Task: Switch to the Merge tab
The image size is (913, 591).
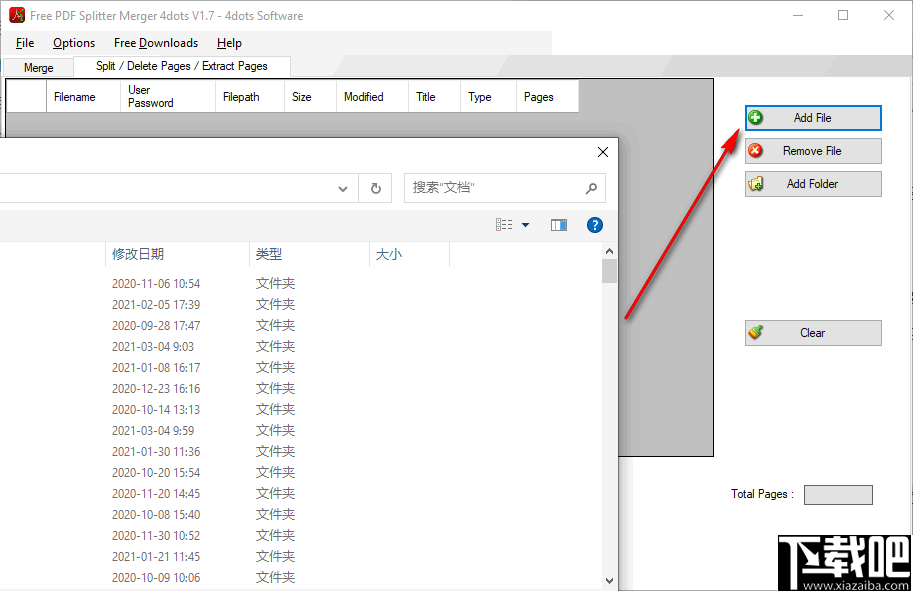Action: [x=38, y=67]
